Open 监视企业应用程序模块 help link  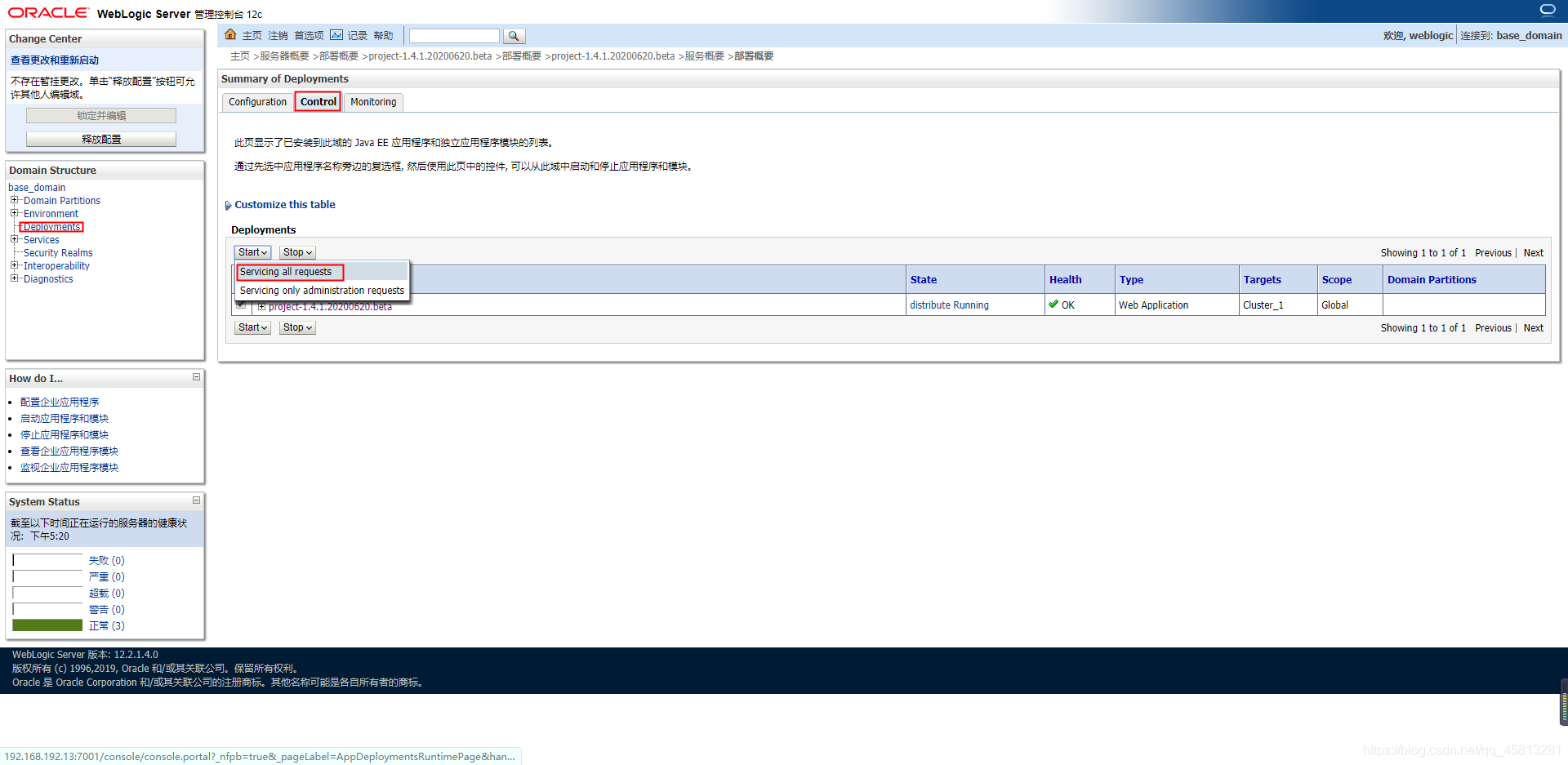pyautogui.click(x=69, y=468)
